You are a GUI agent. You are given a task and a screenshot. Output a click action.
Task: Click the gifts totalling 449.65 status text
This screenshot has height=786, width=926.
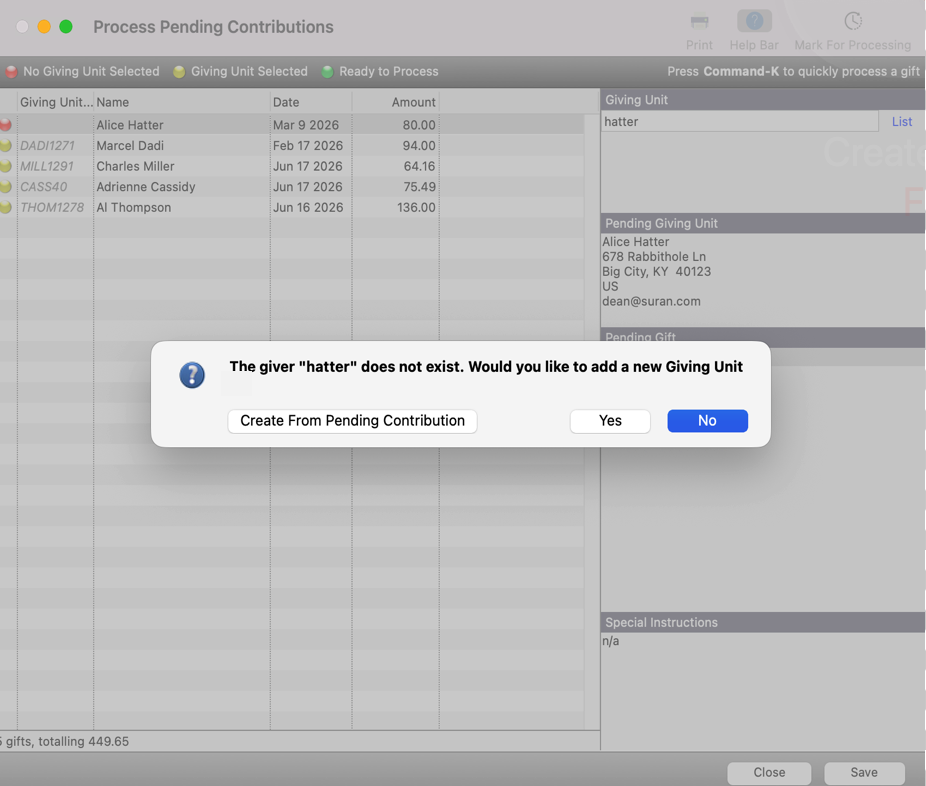click(64, 741)
